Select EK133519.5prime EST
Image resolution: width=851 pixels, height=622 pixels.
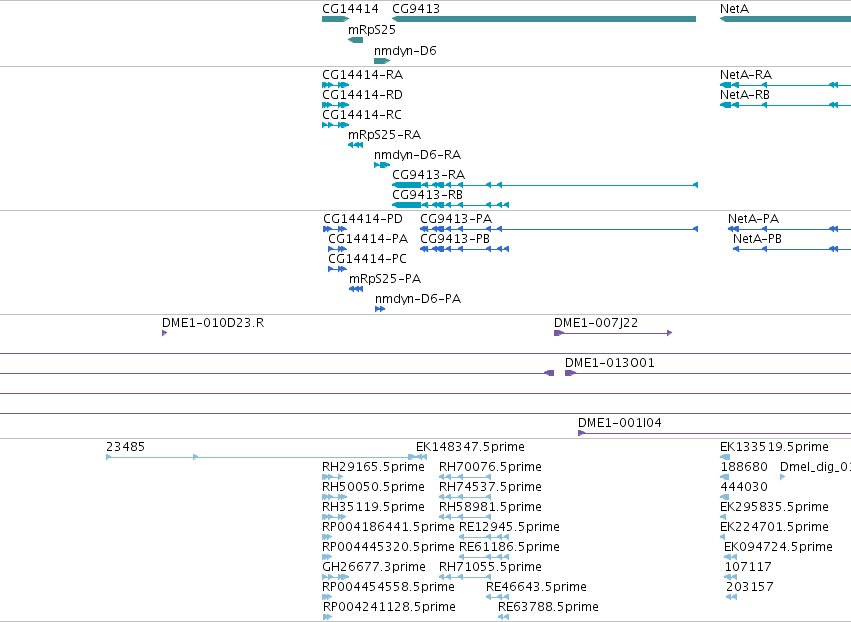coord(774,447)
